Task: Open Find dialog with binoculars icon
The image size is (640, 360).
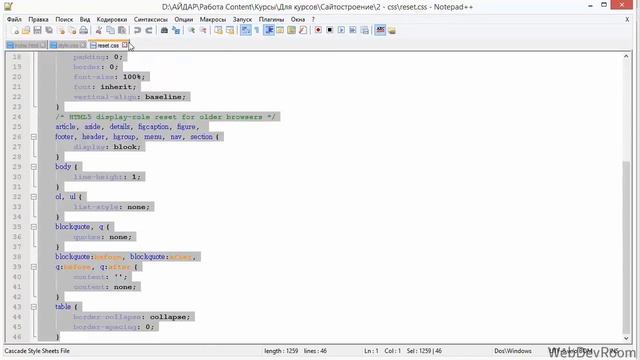Action: click(x=164, y=30)
